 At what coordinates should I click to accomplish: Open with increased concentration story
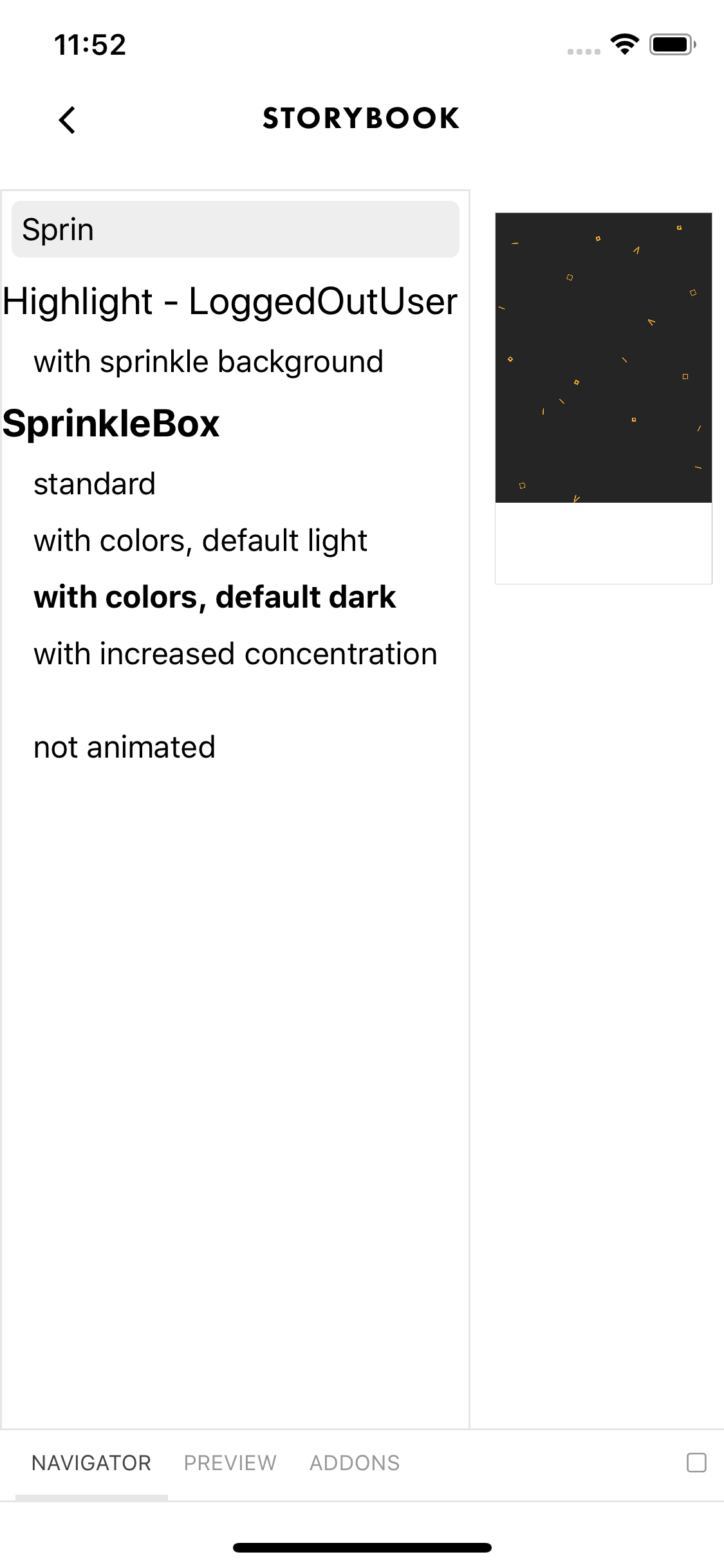tap(235, 654)
